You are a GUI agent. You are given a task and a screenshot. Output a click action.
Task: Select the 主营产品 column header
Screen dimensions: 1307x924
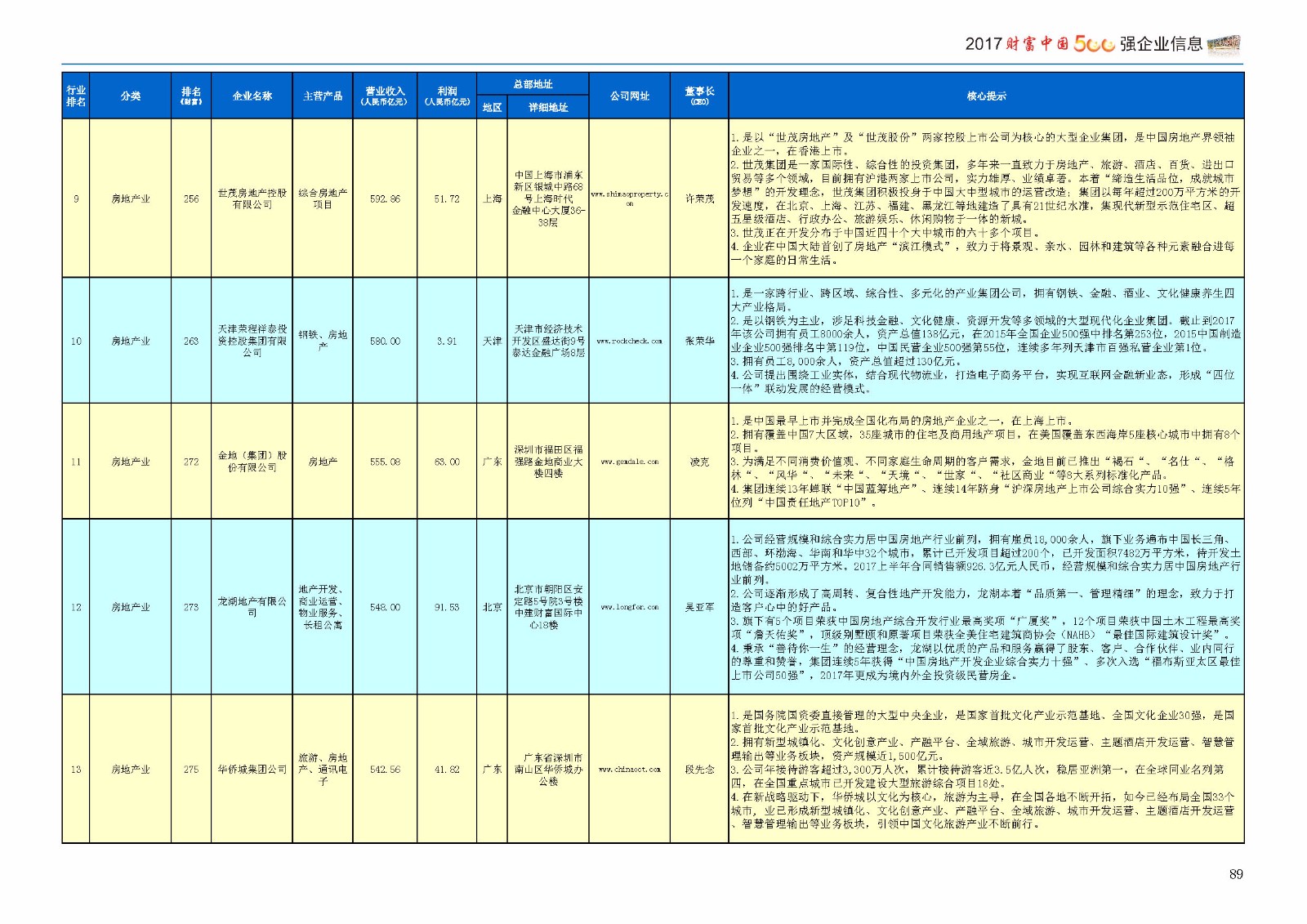(x=323, y=96)
